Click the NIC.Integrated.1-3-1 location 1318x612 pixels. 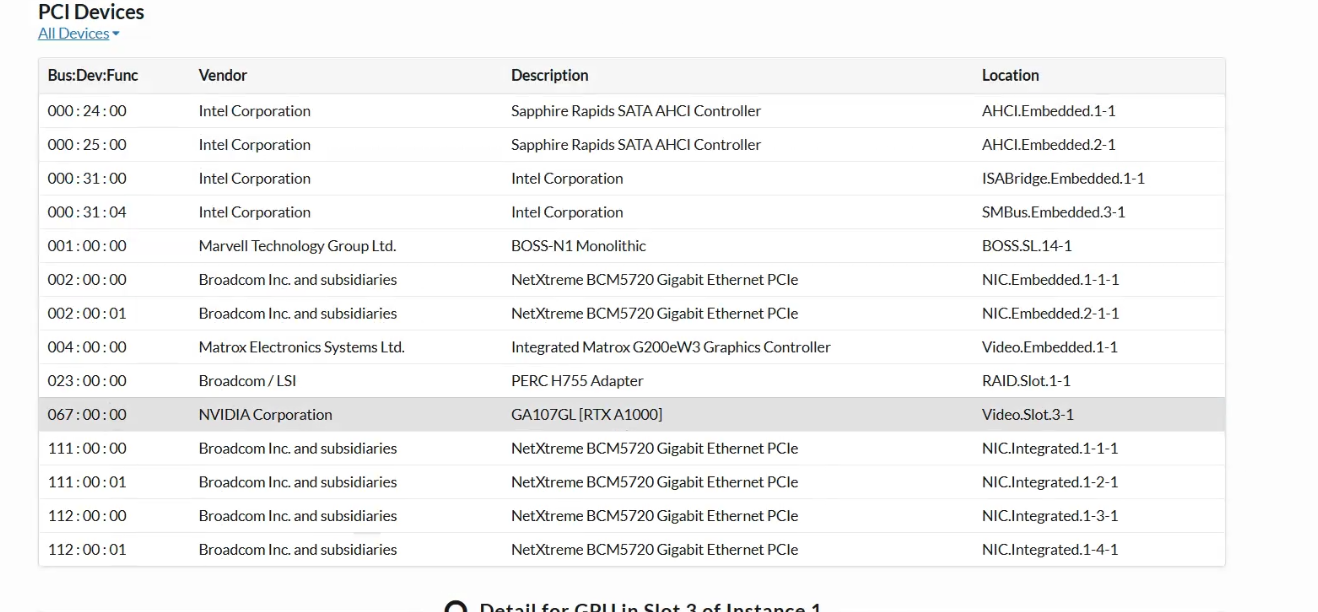[x=1050, y=516]
